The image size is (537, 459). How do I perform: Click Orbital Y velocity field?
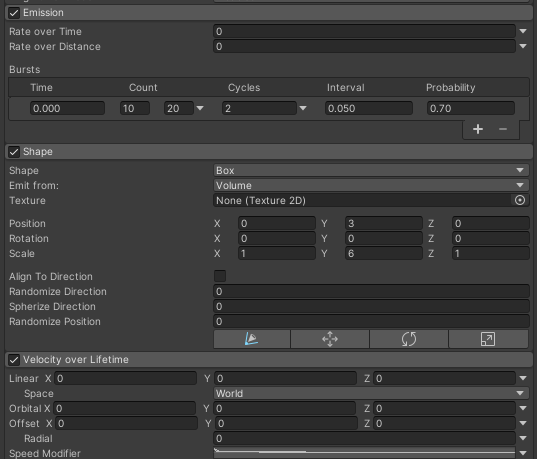pyautogui.click(x=285, y=408)
